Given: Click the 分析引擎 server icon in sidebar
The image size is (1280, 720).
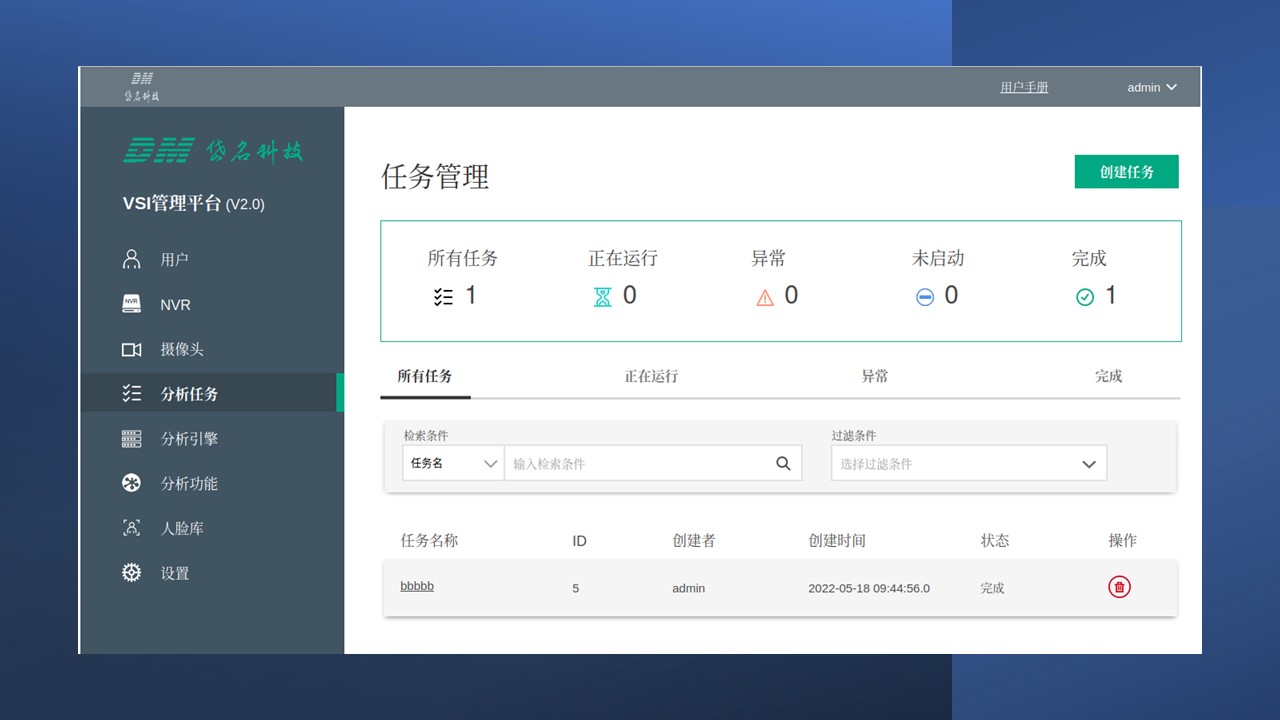Looking at the screenshot, I should [x=131, y=438].
